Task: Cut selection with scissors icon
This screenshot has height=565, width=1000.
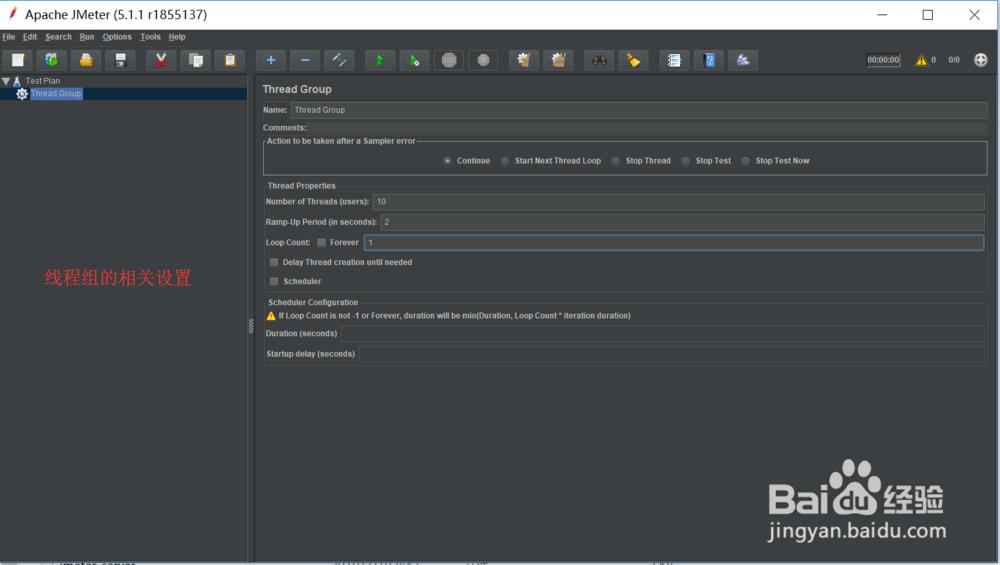Action: (x=161, y=60)
